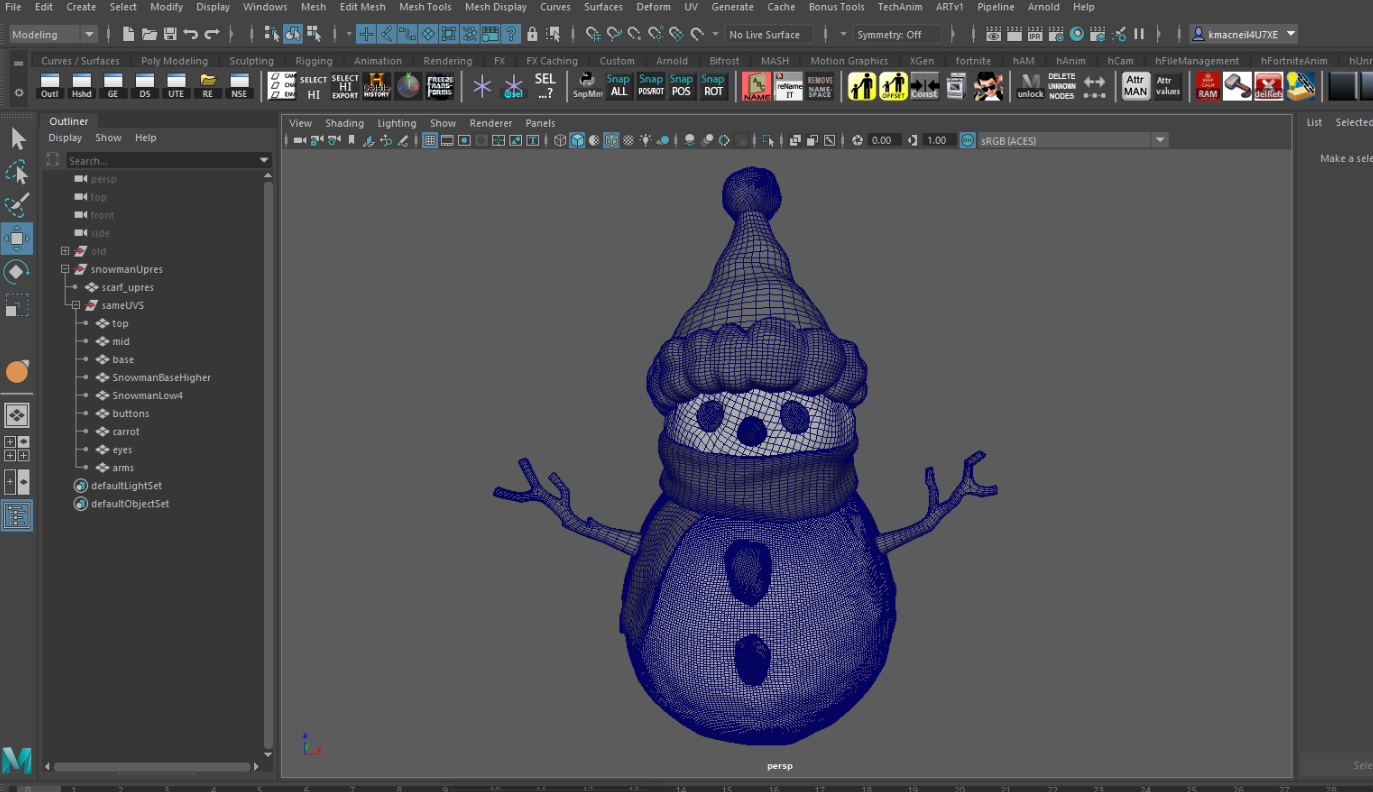Activate the Lasso selection tool
This screenshot has width=1373, height=792.
click(x=17, y=172)
